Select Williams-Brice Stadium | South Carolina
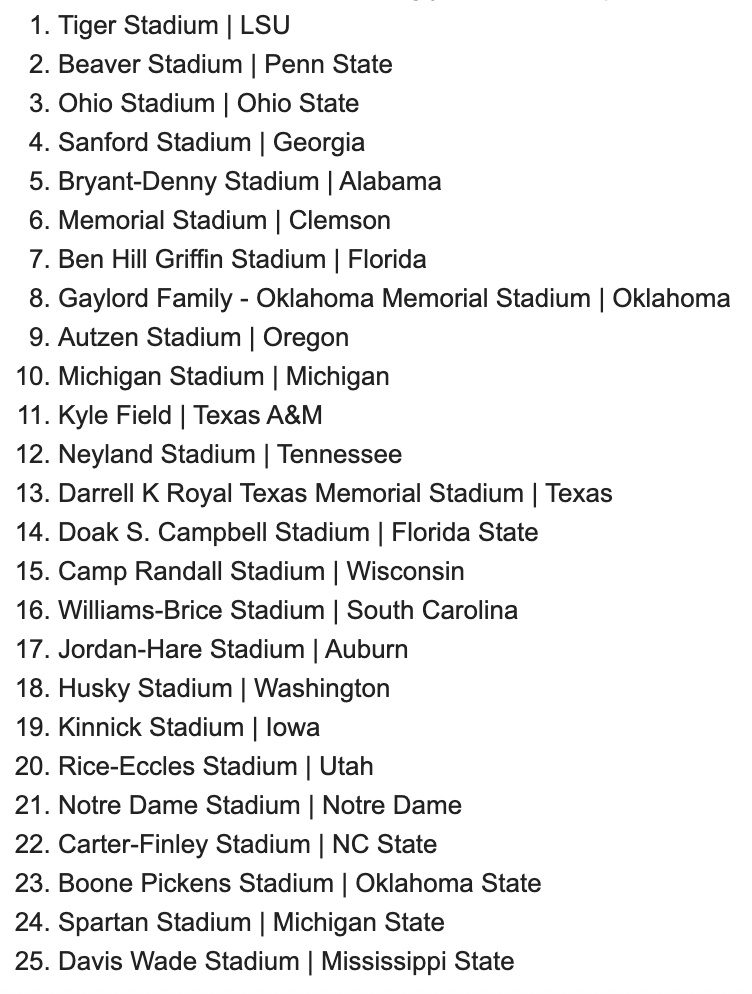The image size is (752, 994). 288,610
